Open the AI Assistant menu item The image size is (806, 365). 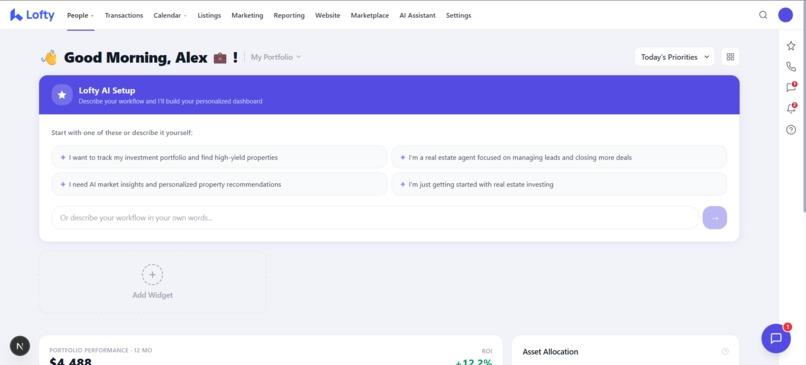(417, 15)
